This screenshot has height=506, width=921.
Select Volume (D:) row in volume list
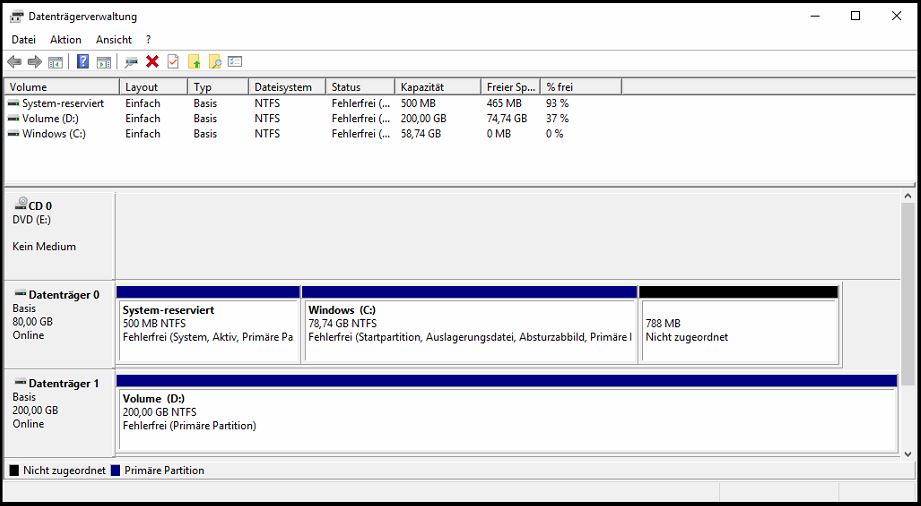50,118
